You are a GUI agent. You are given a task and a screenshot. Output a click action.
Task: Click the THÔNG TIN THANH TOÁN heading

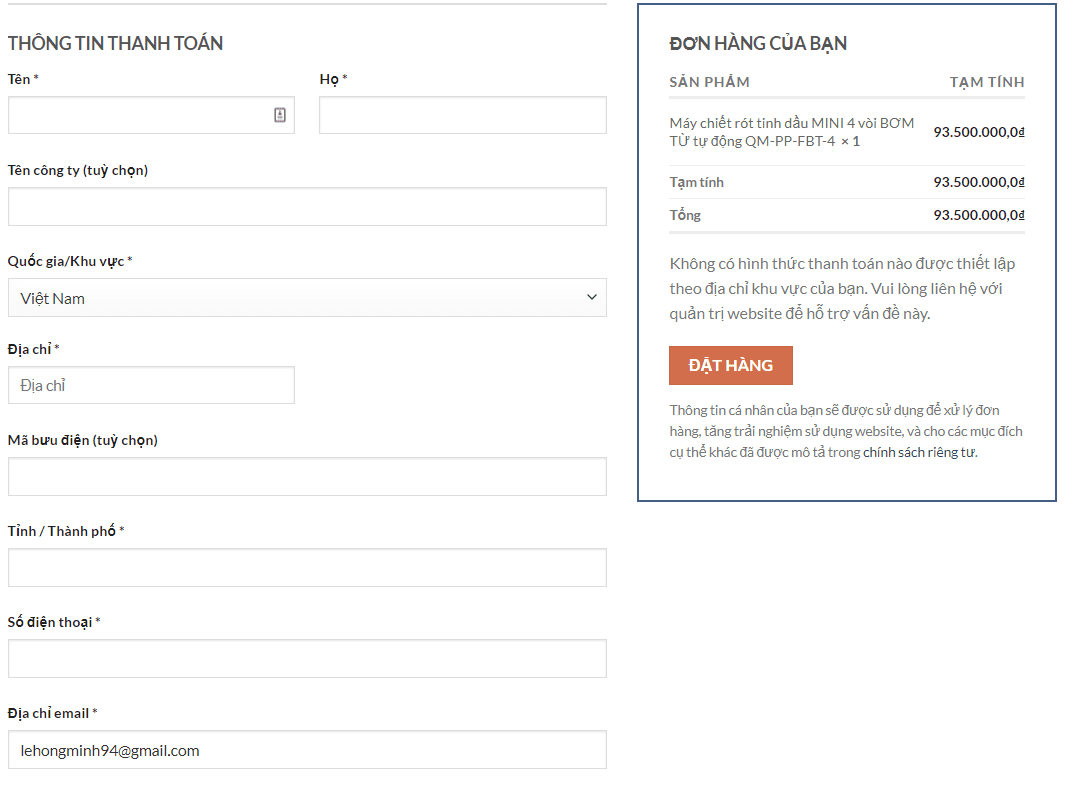pos(115,43)
